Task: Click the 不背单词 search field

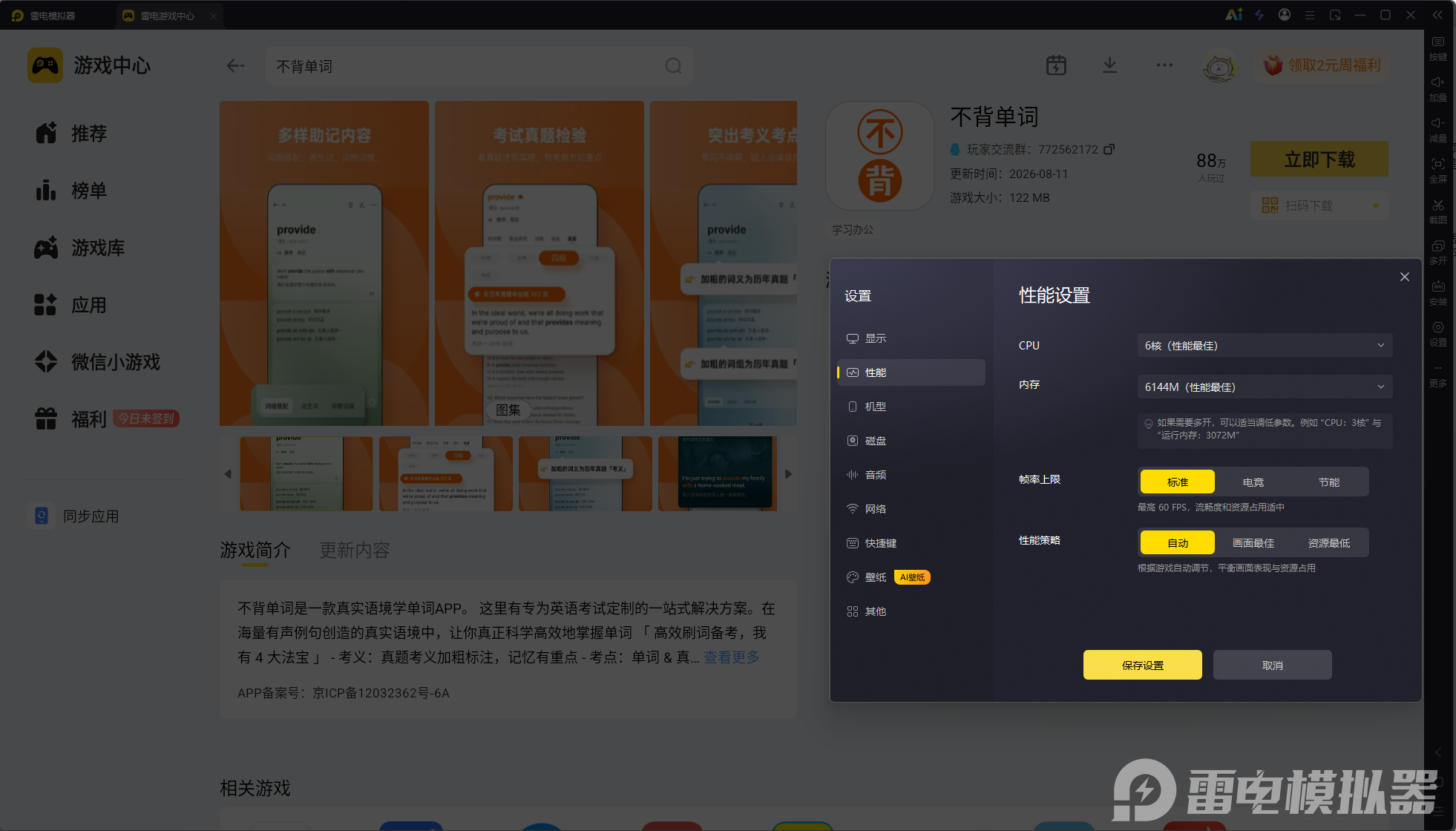Action: click(x=479, y=66)
